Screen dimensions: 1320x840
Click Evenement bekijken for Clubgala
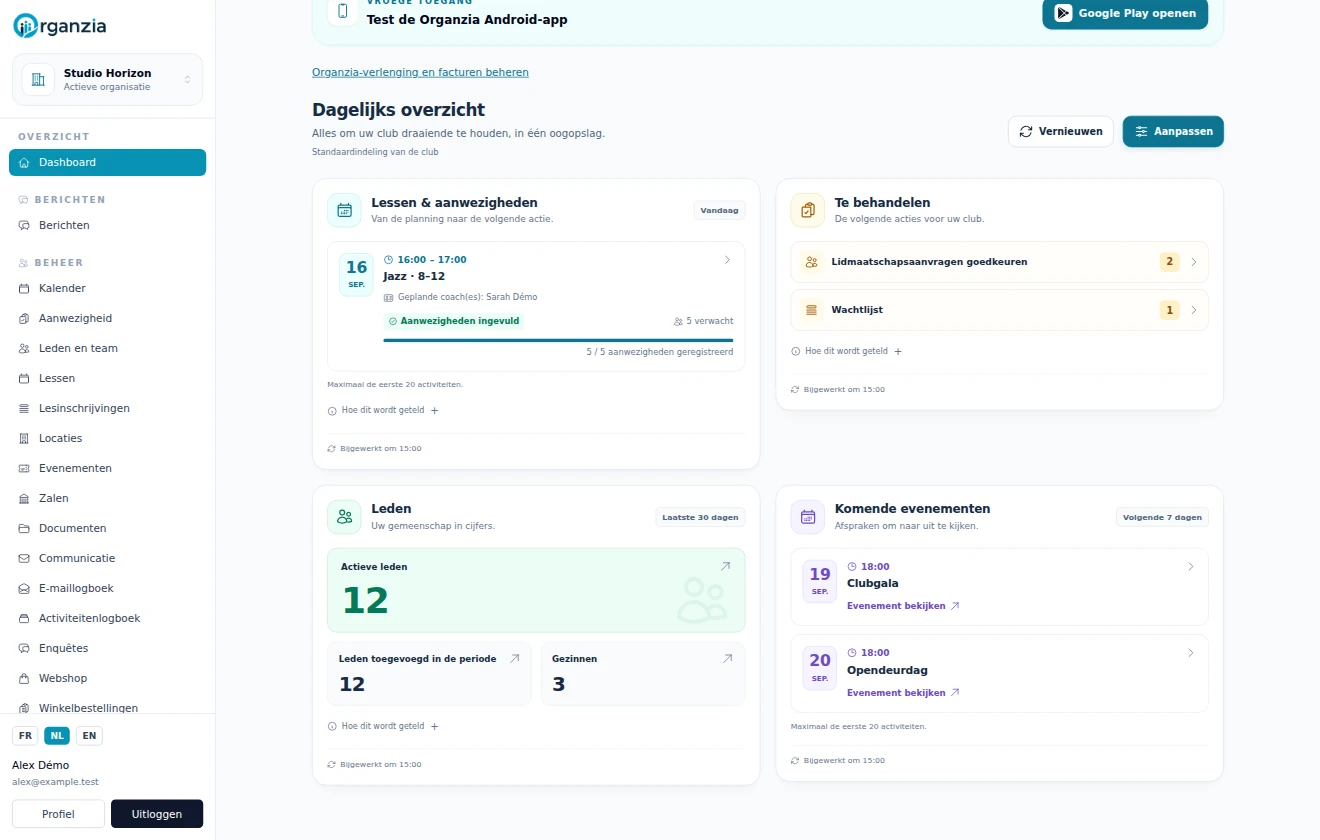903,606
